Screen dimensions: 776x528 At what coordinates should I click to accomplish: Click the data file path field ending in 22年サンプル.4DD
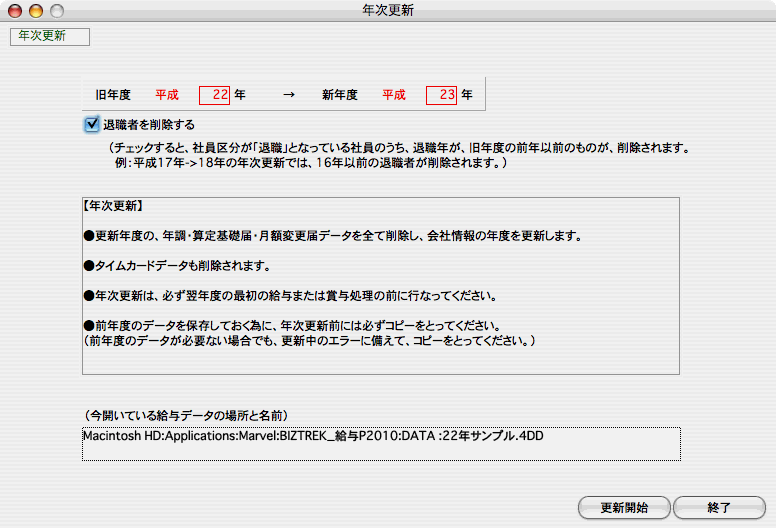click(381, 443)
